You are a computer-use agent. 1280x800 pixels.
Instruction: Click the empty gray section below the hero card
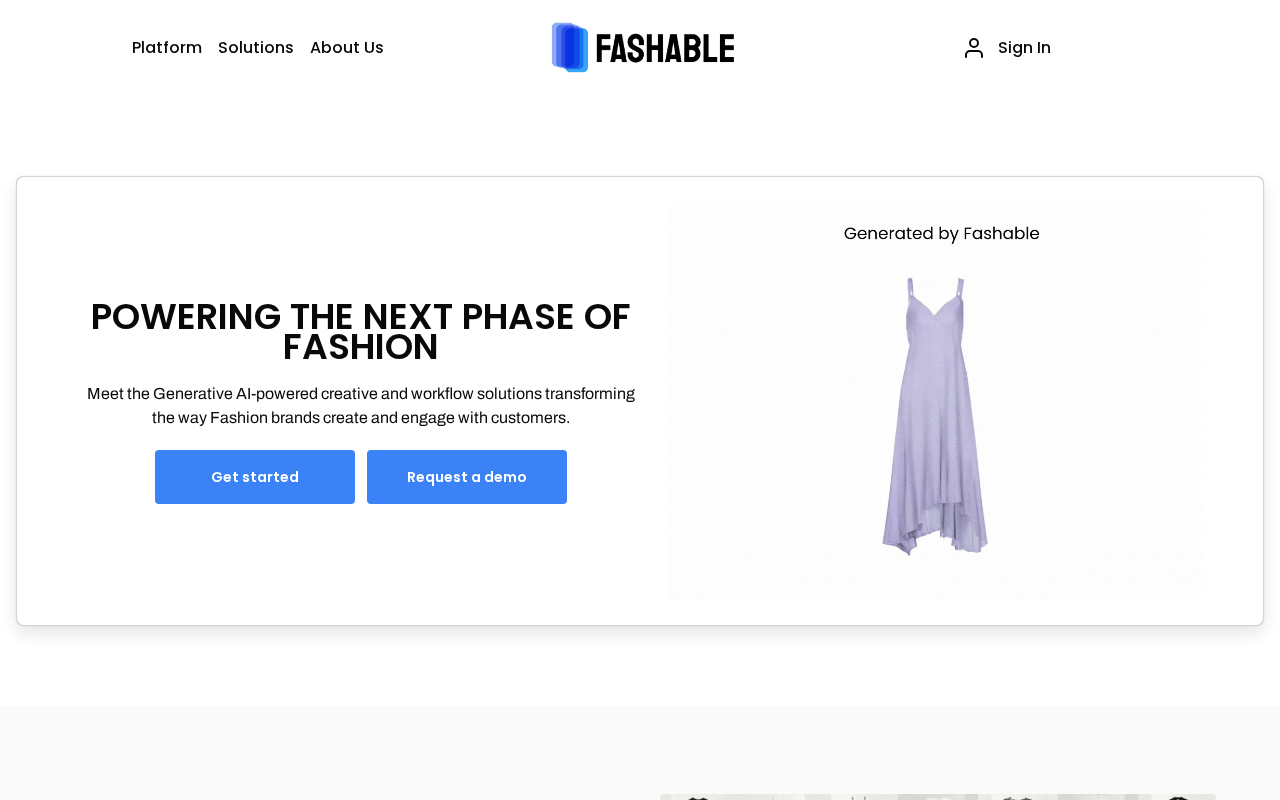tap(330, 750)
